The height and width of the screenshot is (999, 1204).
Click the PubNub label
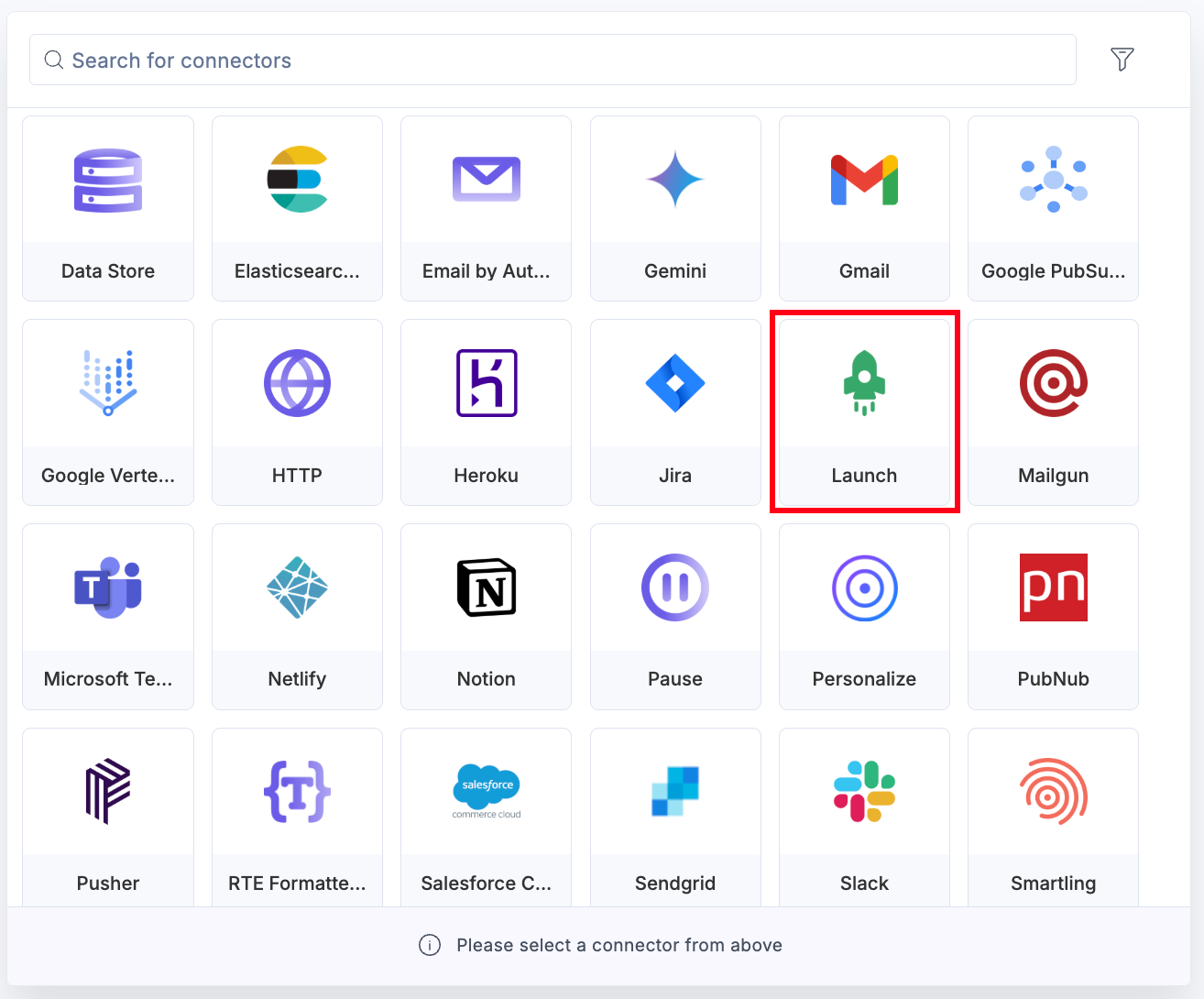[x=1054, y=679]
